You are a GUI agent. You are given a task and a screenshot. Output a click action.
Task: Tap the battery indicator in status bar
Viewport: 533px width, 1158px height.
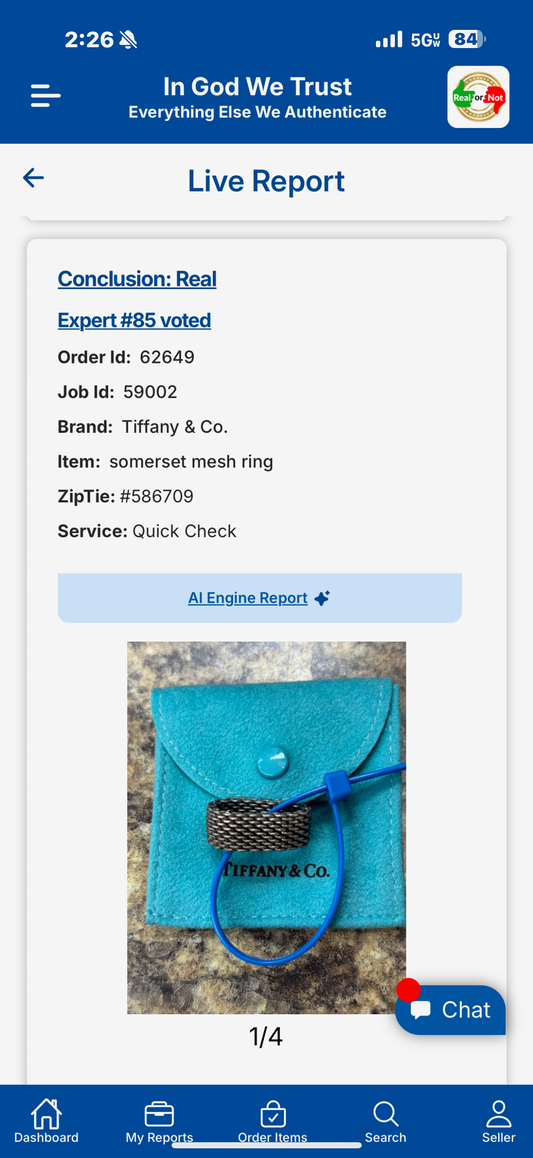467,39
